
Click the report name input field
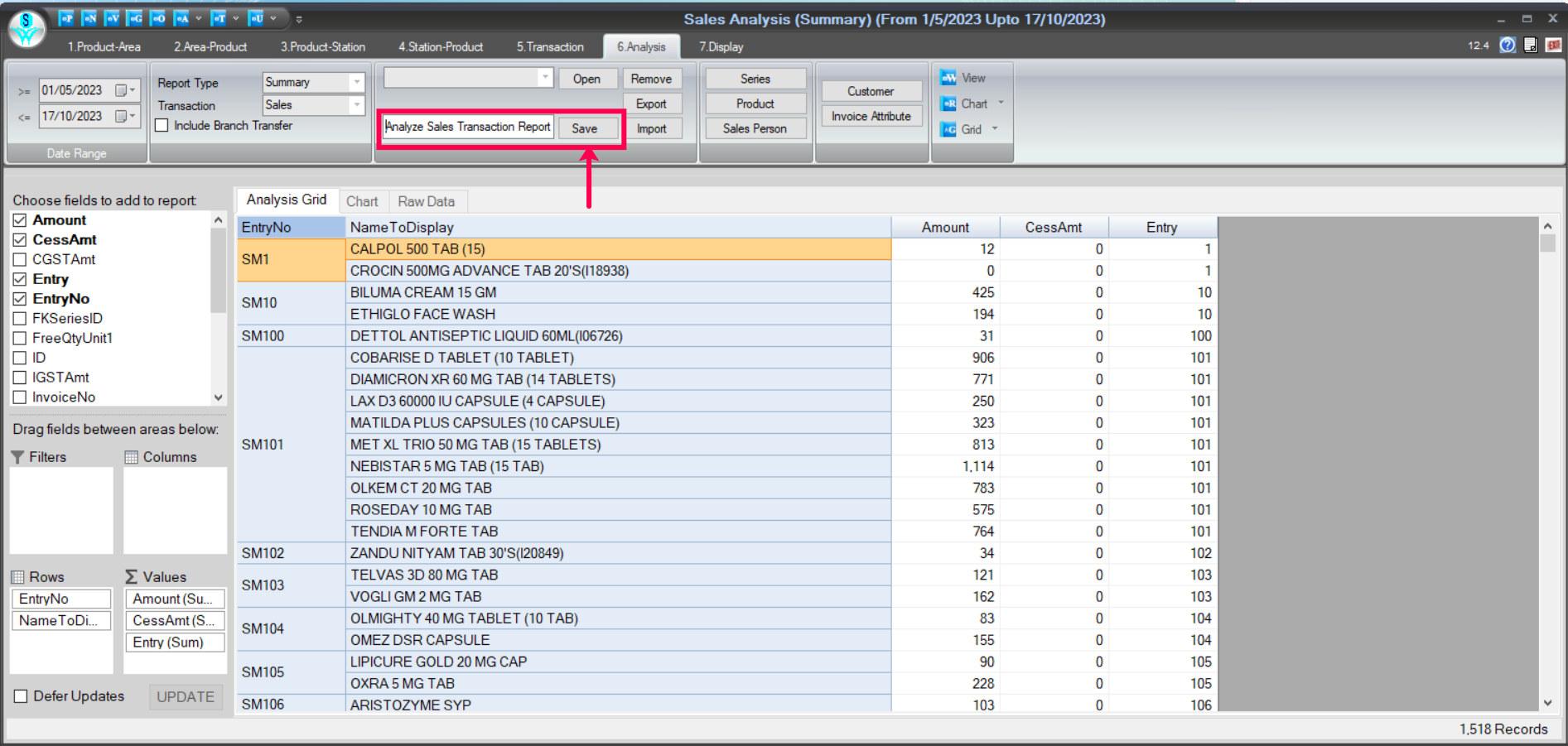point(468,127)
